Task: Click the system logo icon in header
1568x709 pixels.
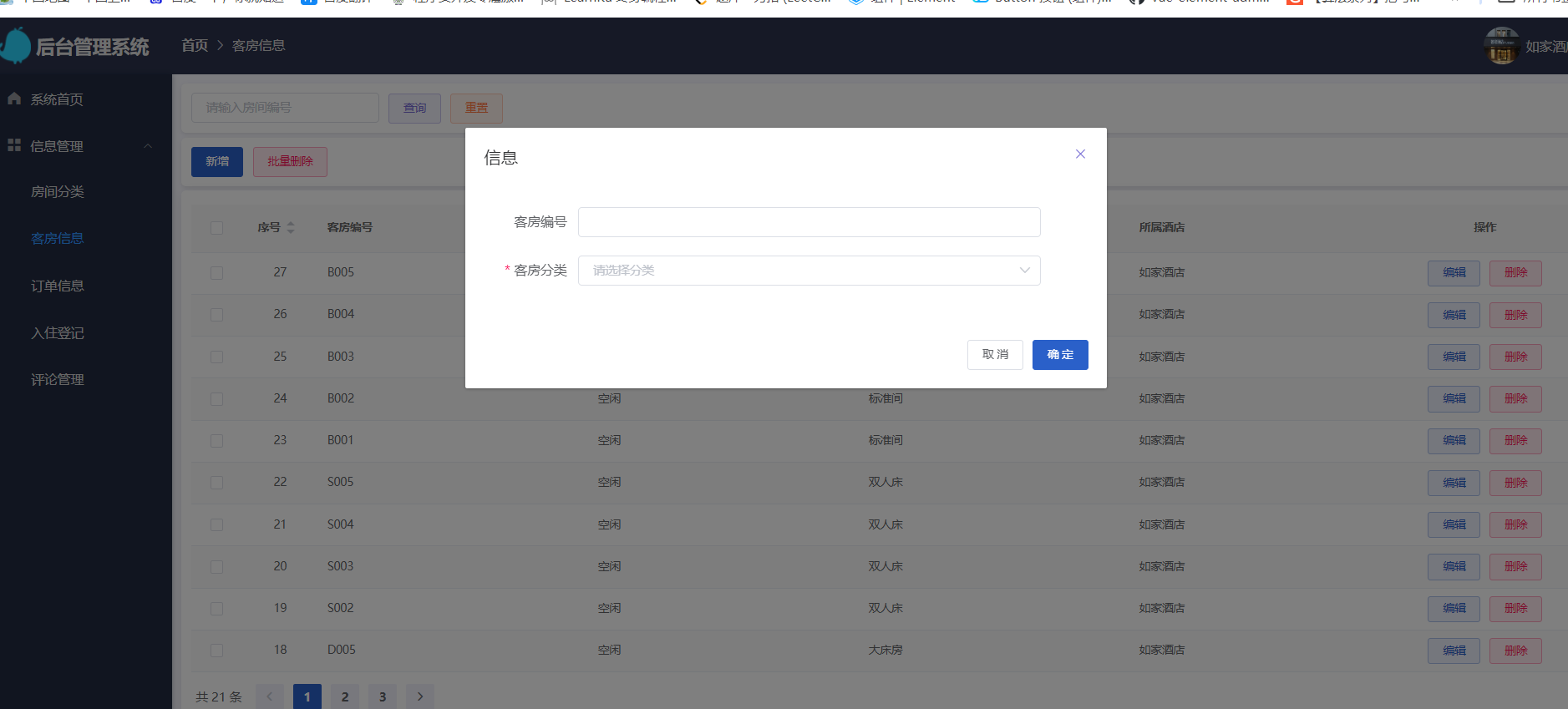Action: [x=15, y=46]
